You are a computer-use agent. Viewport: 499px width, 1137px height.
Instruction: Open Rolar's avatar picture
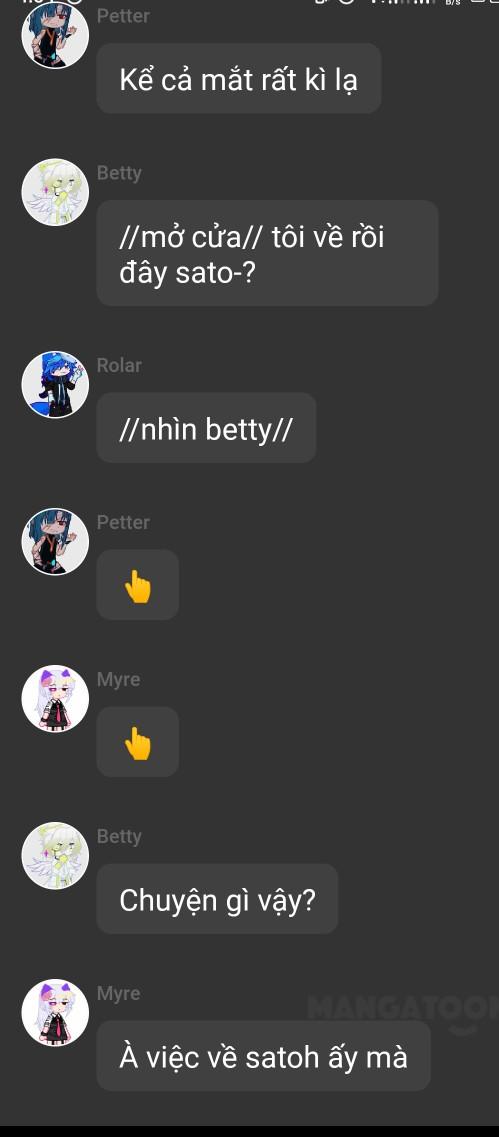(55, 384)
